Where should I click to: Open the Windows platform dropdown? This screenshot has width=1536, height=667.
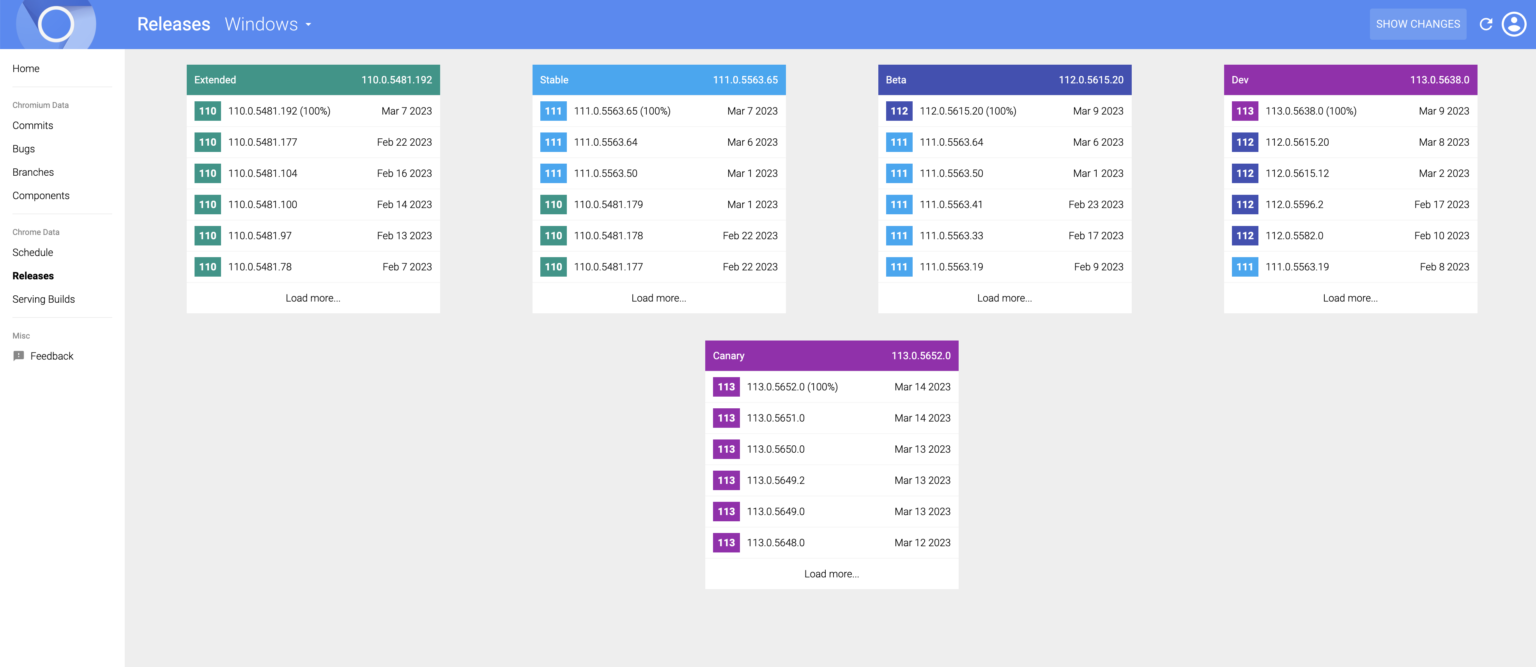[267, 24]
